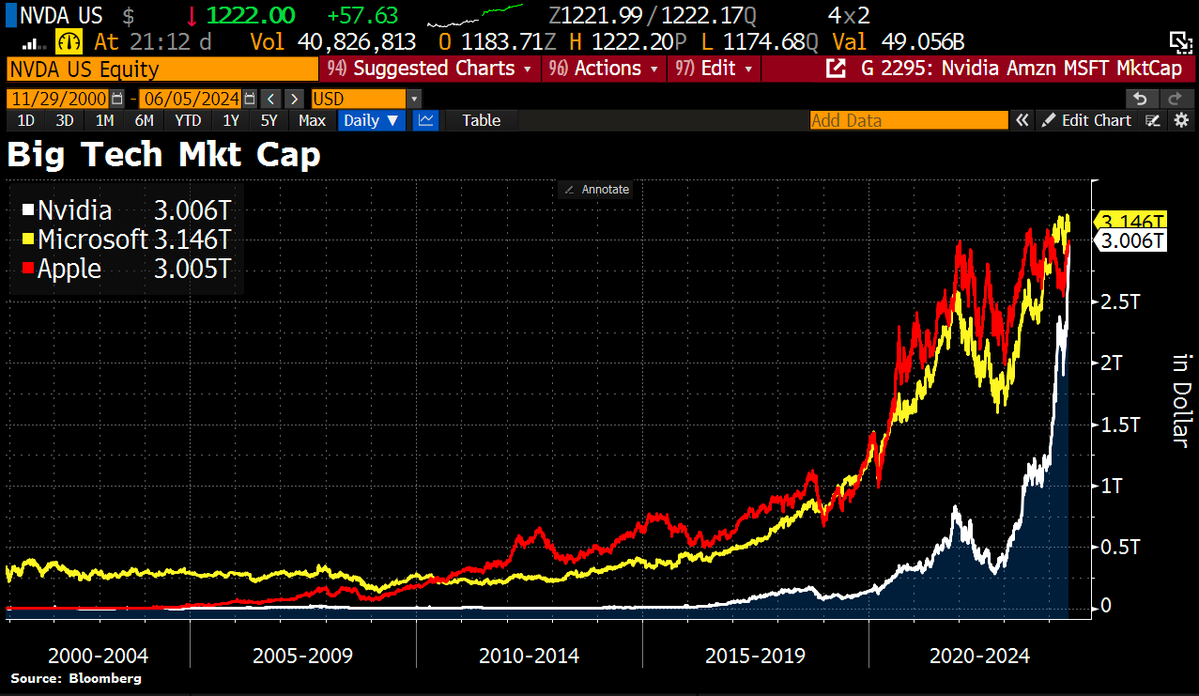Click the Annotate button
Screen dimensions: 1199x696
tap(596, 190)
